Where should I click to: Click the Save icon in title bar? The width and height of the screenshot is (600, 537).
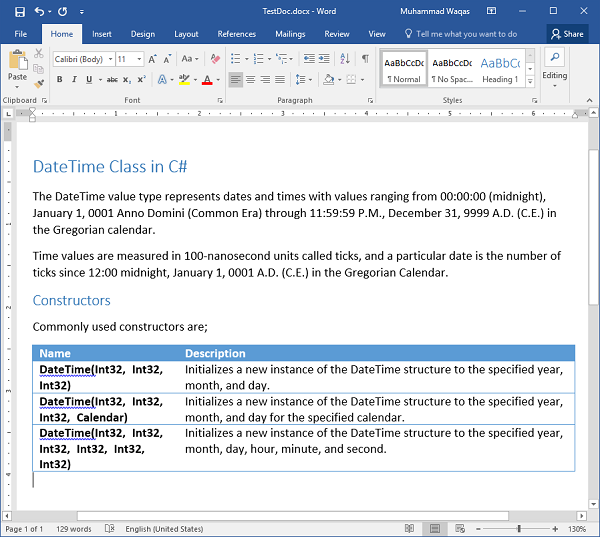(15, 11)
